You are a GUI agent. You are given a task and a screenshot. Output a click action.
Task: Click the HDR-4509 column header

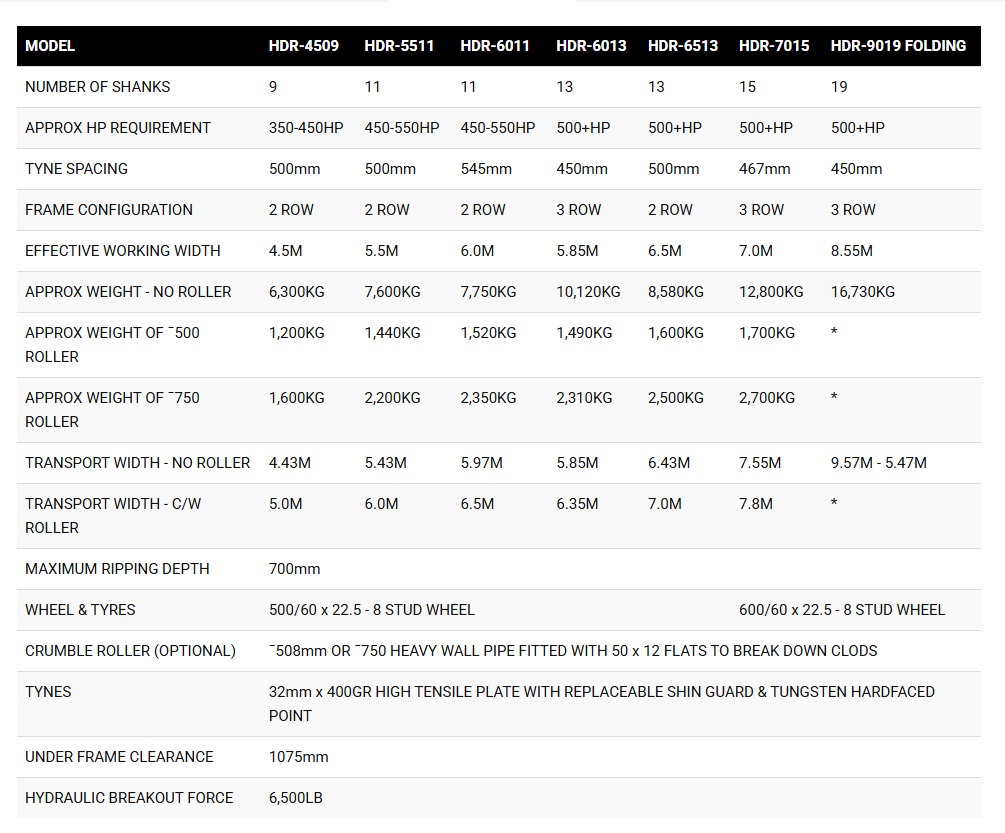click(x=303, y=46)
